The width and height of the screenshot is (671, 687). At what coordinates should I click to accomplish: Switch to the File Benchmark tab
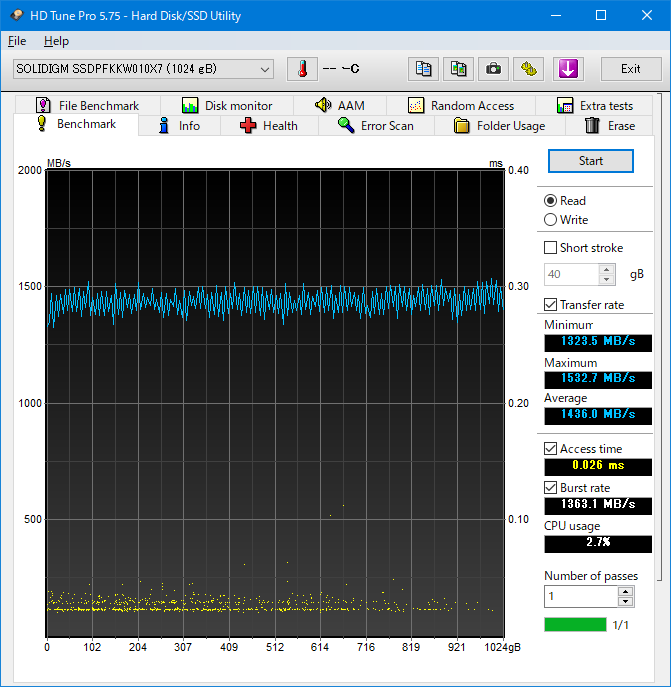click(88, 106)
